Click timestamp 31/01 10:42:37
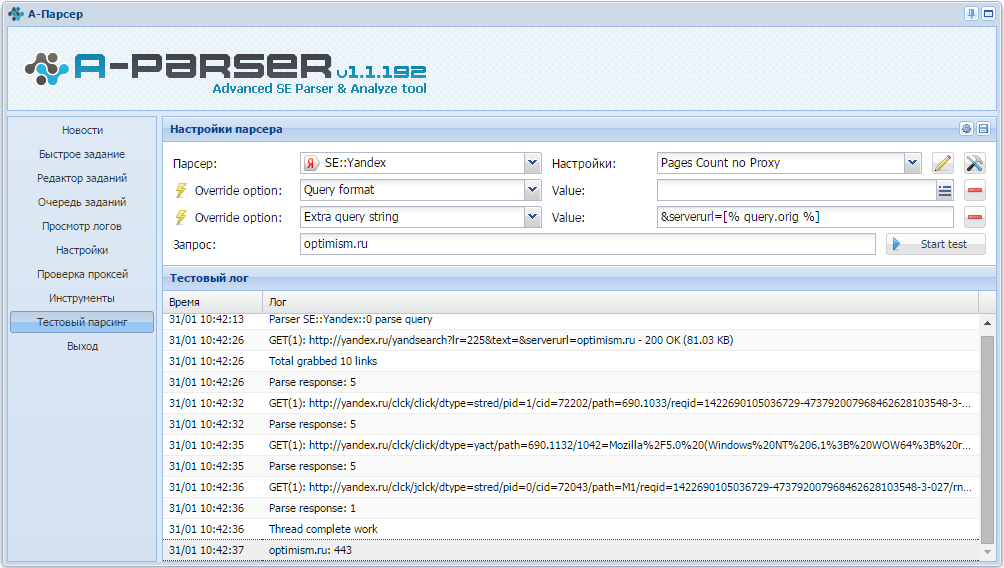 206,550
